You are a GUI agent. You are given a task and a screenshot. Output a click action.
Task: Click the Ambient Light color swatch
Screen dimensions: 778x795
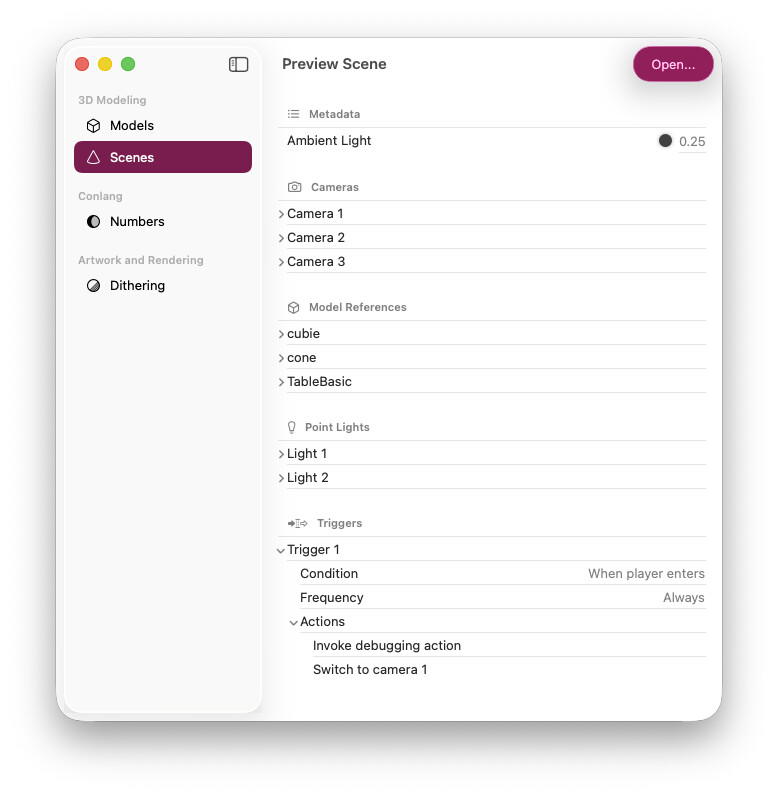coord(665,141)
